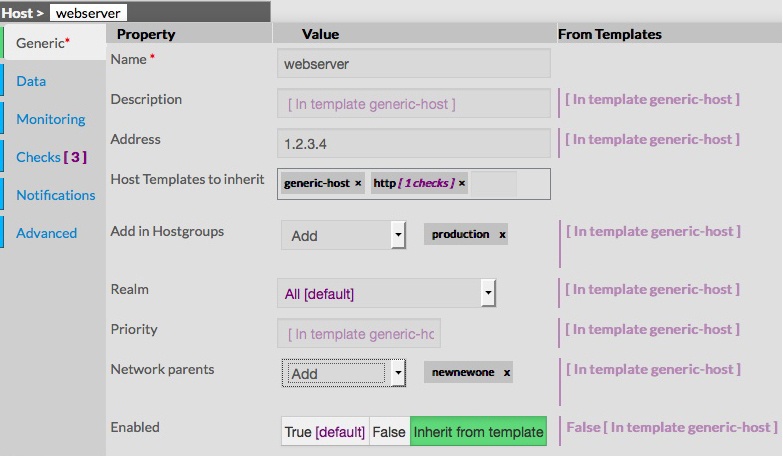Open the Network parents Add dropdown
This screenshot has width=783, height=456.
tap(398, 373)
